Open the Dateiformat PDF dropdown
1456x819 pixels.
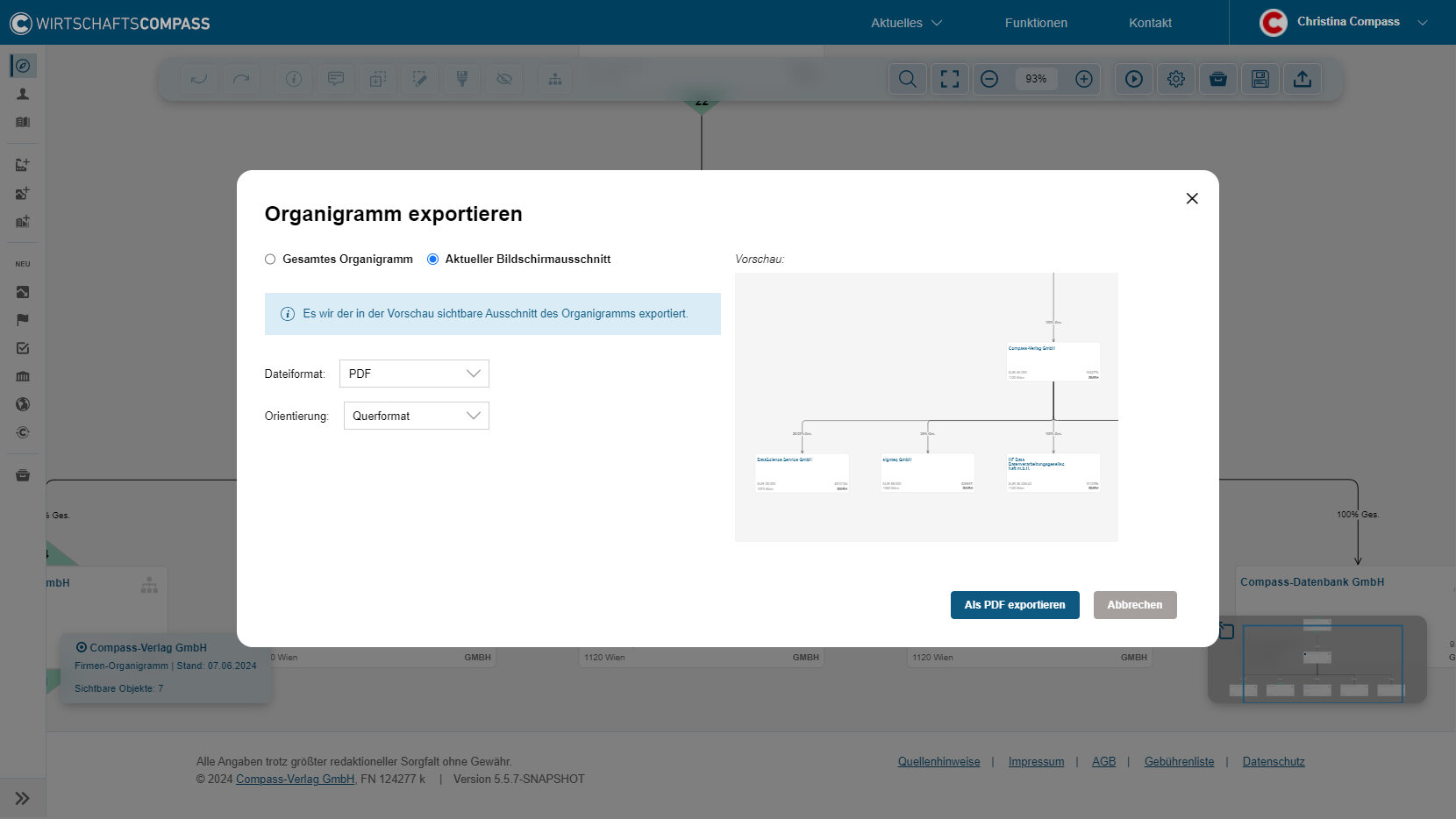point(414,374)
